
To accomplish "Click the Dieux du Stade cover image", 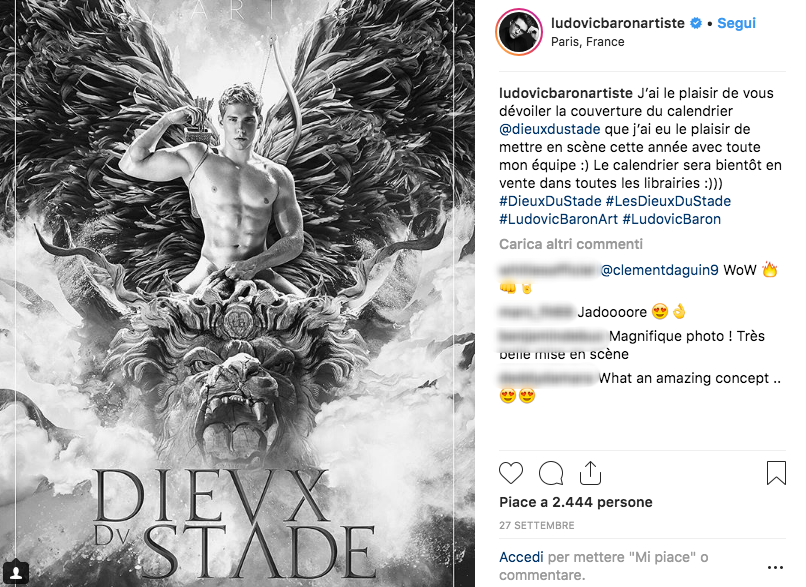I will pyautogui.click(x=237, y=294).
